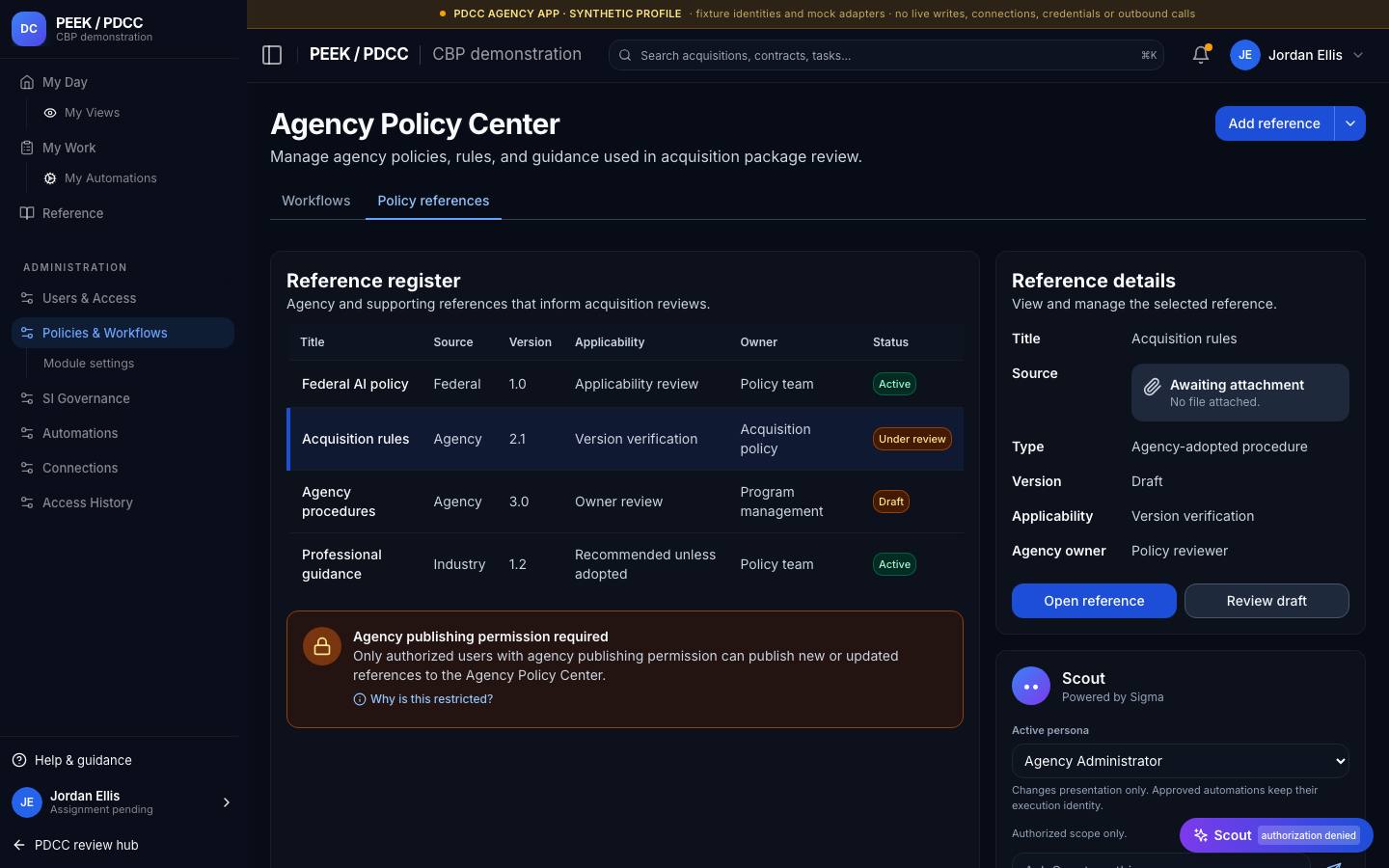Open Module settings in sidebar
This screenshot has width=1389, height=868.
[x=89, y=364]
